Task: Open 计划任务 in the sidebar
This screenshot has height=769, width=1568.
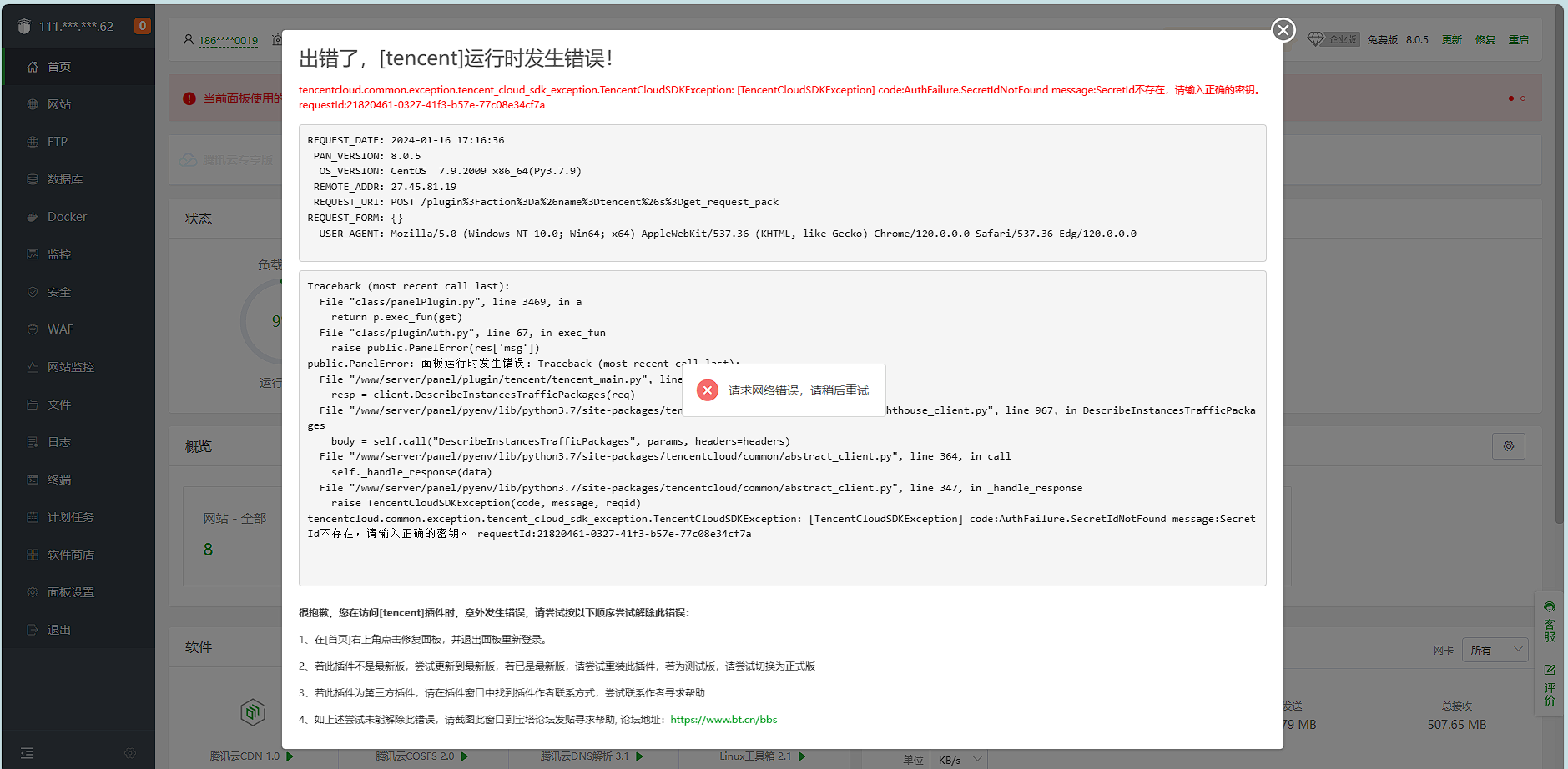Action: pos(70,517)
